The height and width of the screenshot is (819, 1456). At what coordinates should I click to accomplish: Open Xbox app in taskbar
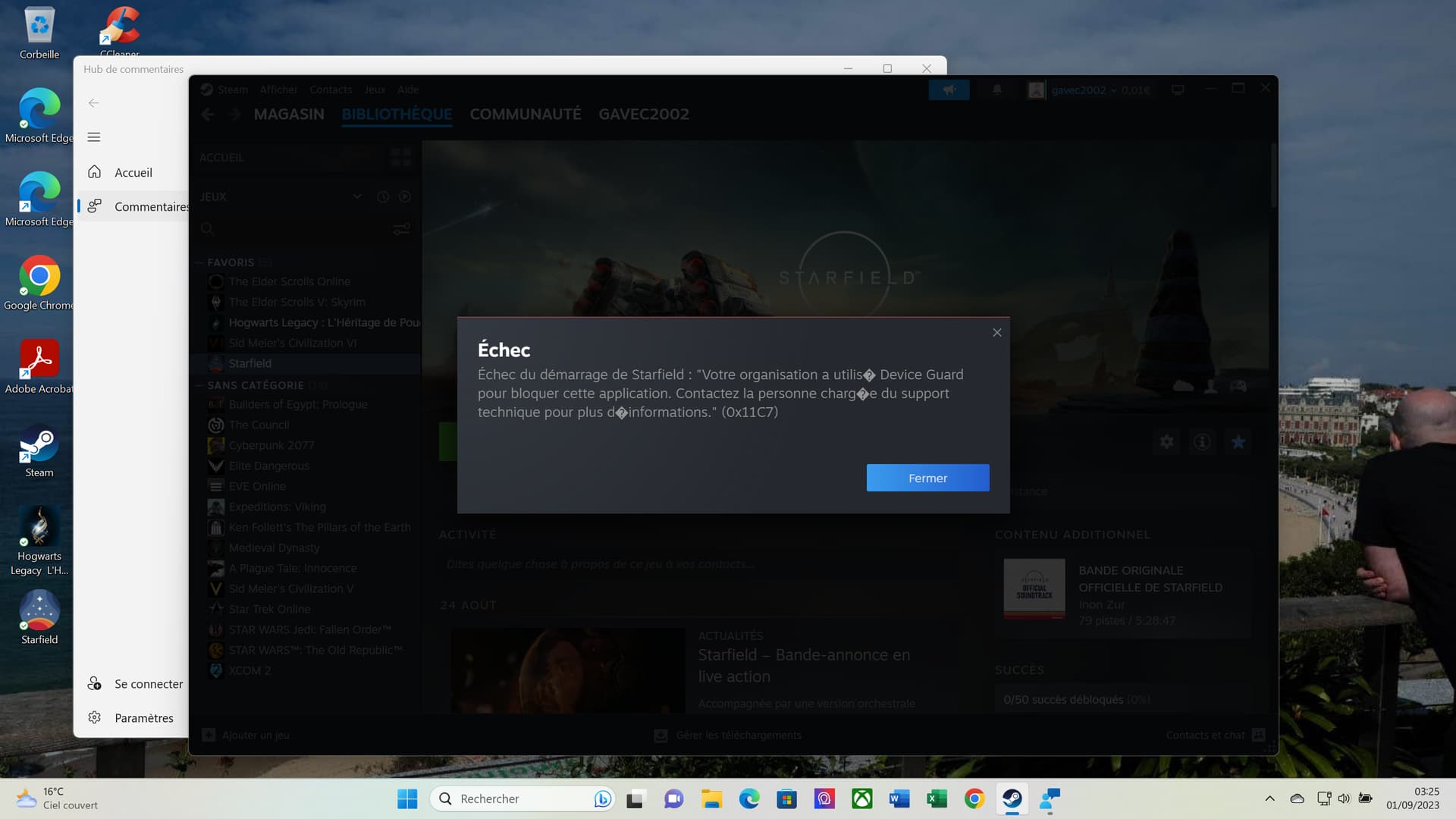[x=862, y=799]
